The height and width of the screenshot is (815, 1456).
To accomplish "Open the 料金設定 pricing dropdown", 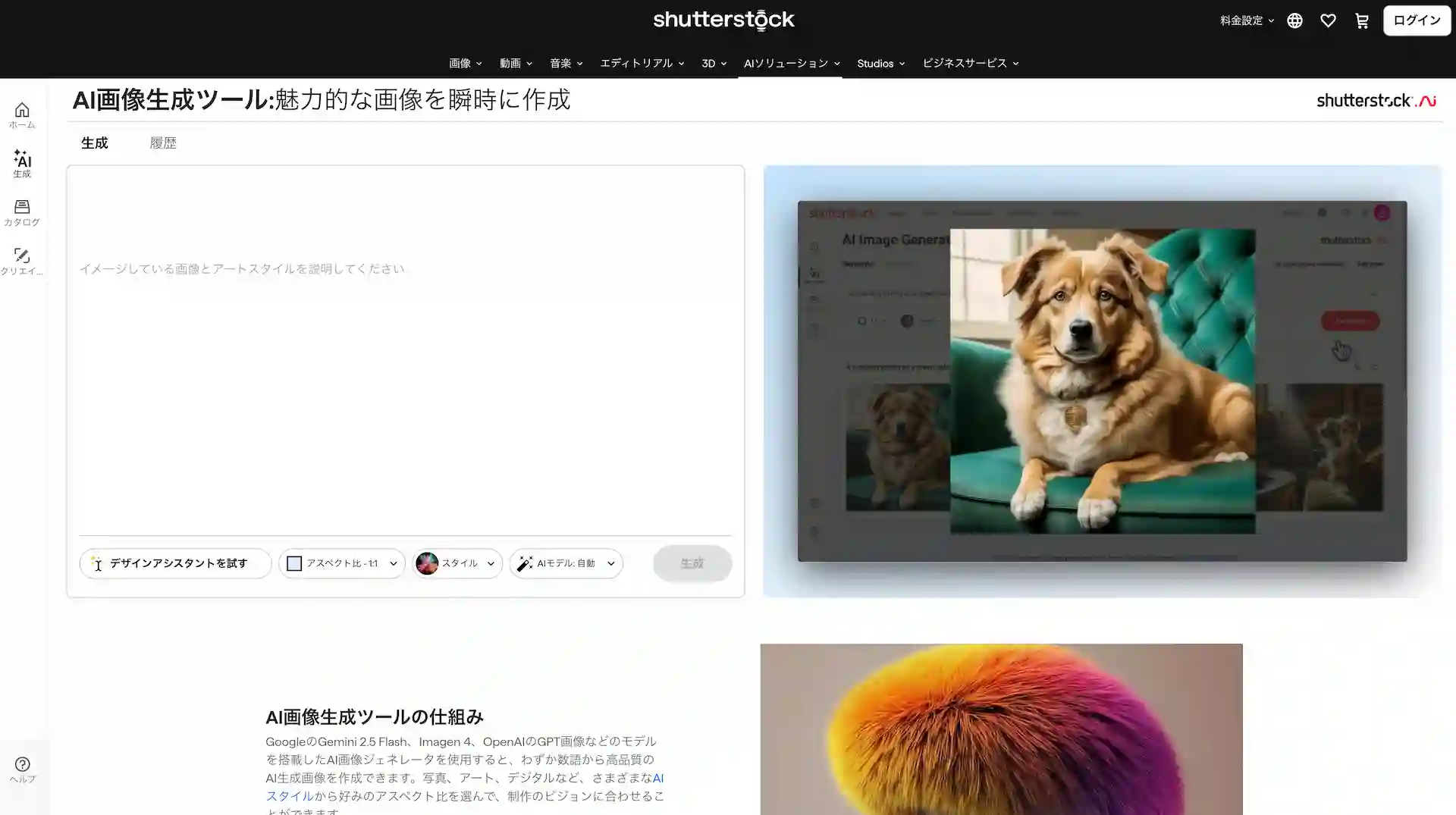I will tap(1247, 20).
